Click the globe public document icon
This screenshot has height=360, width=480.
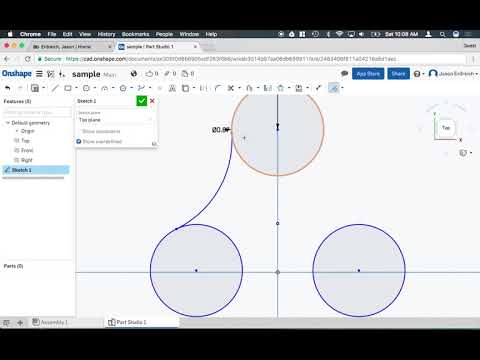pos(134,74)
